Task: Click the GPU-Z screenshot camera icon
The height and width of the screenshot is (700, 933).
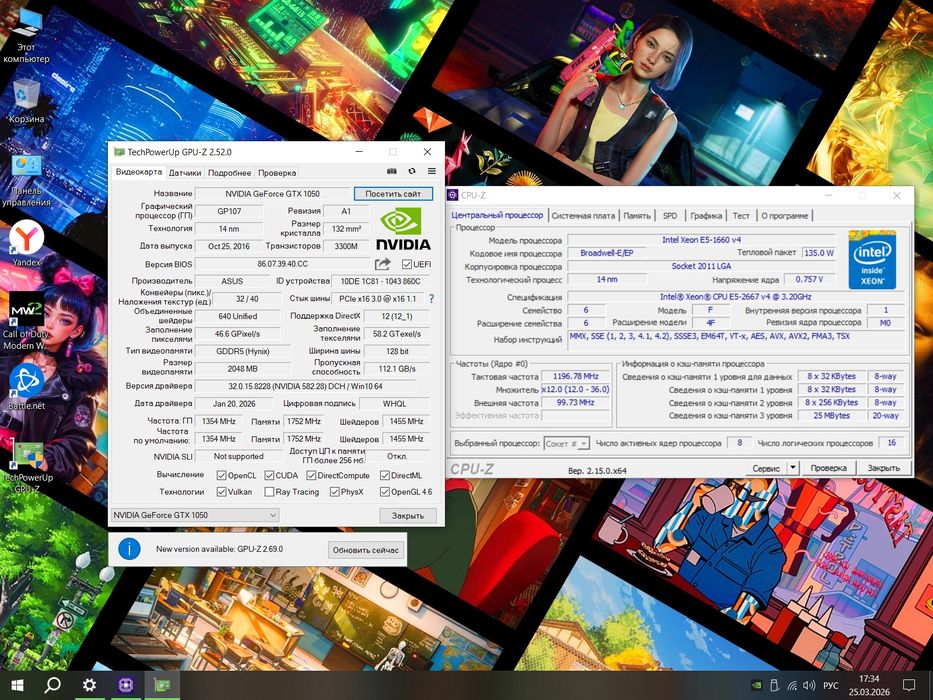Action: pyautogui.click(x=392, y=172)
